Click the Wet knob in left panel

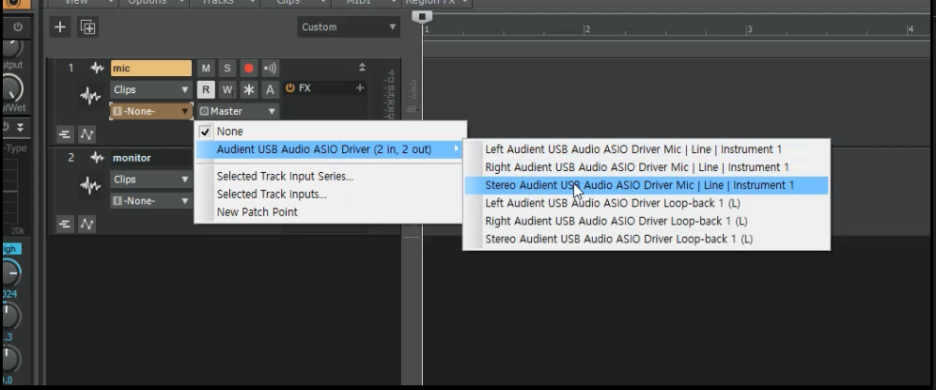pyautogui.click(x=11, y=90)
